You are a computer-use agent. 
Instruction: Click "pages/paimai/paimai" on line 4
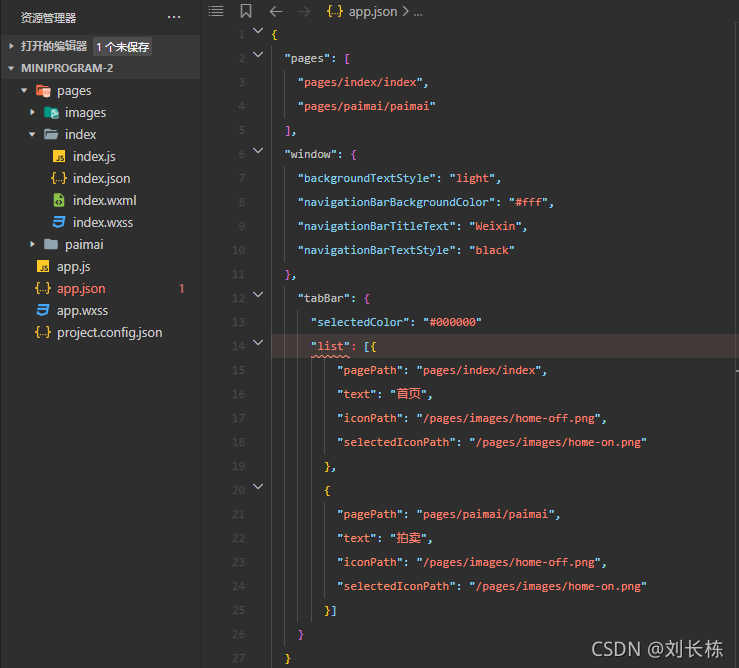coord(366,107)
